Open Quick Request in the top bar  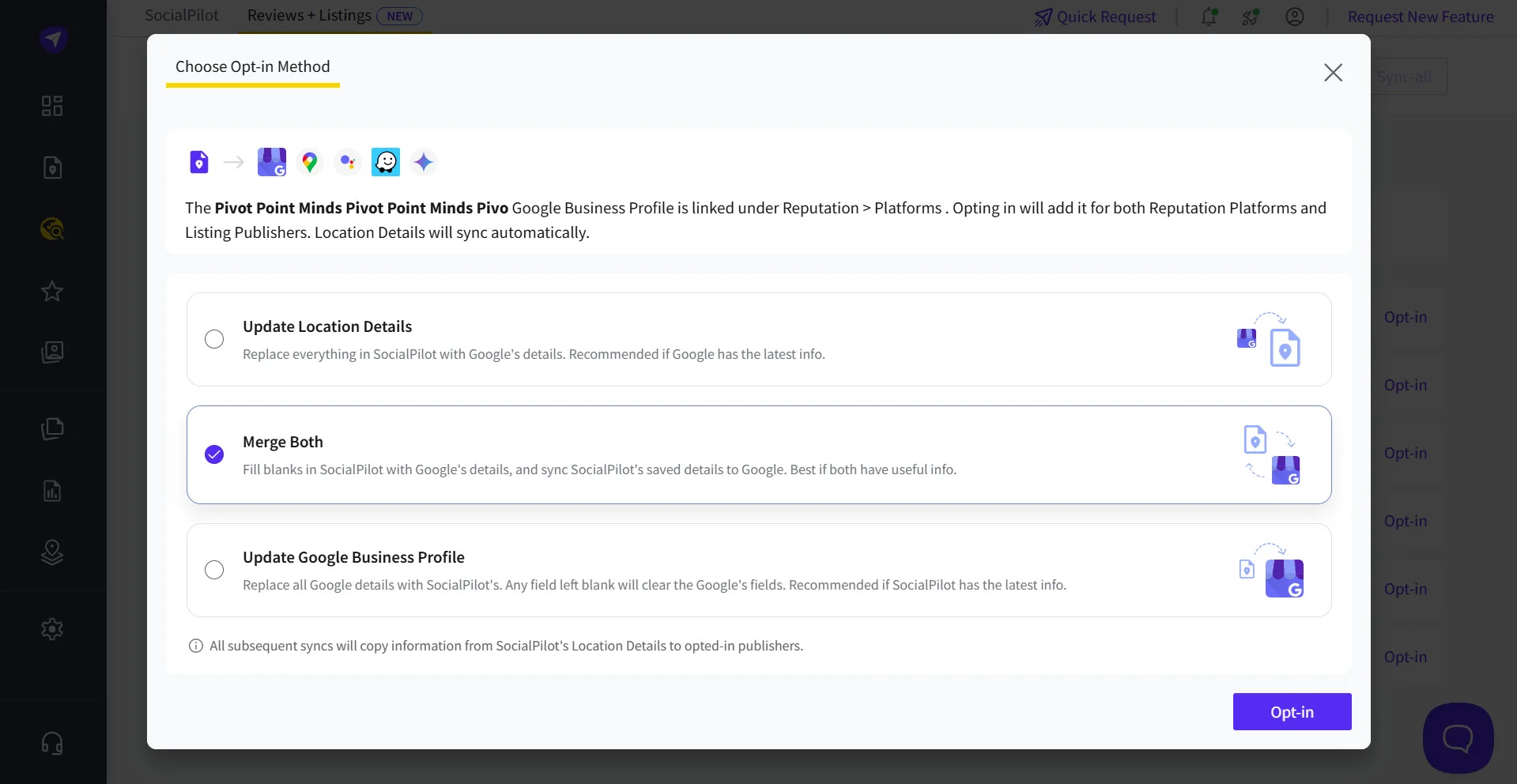pos(1095,17)
